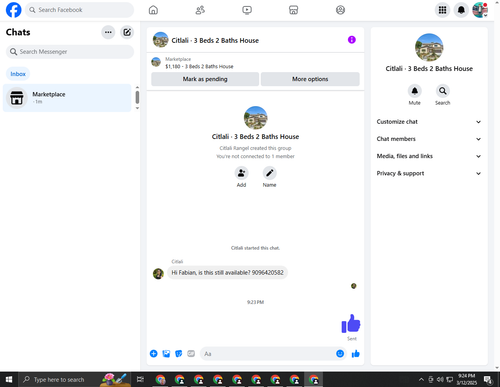The height and width of the screenshot is (387, 500).
Task: Open chat options three-dot button
Action: click(x=108, y=32)
